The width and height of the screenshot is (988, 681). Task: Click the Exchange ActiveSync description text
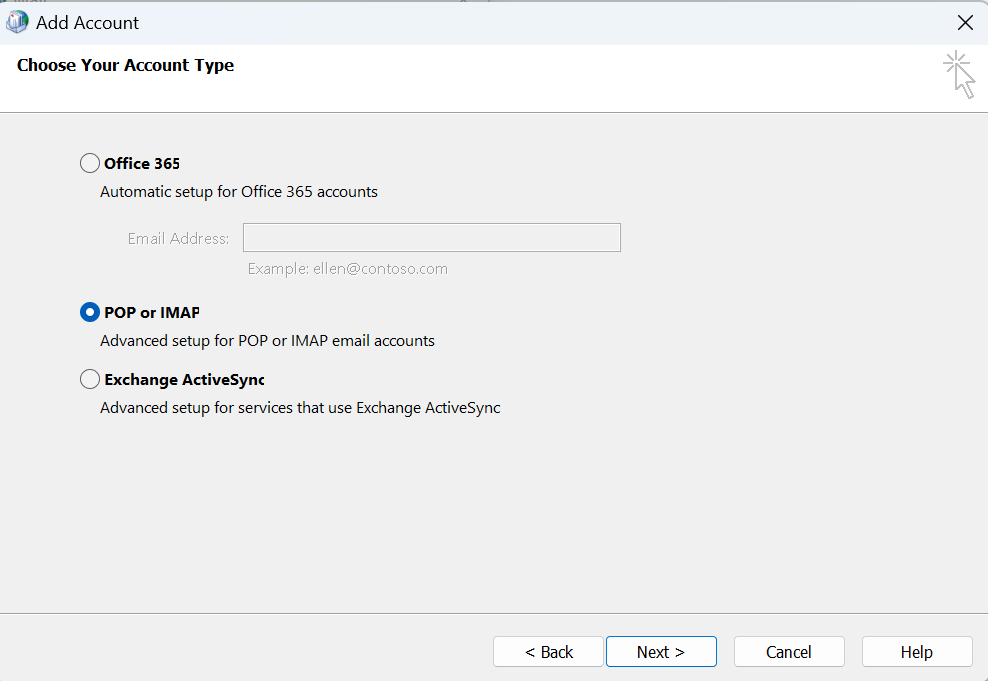(x=300, y=407)
